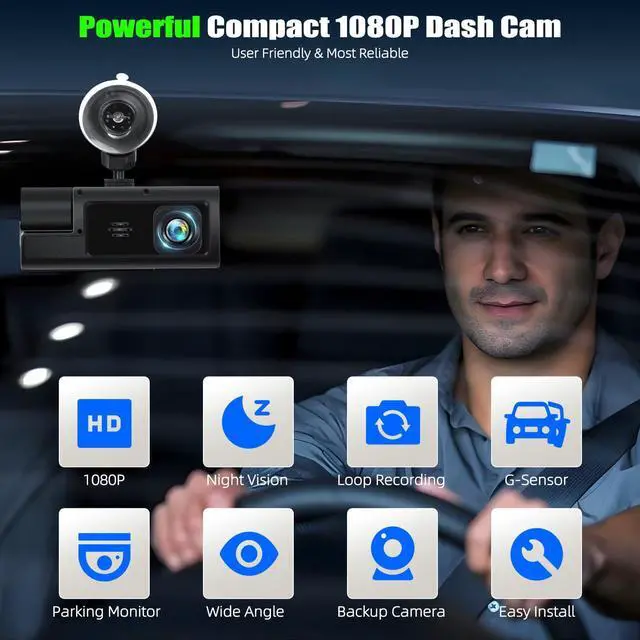This screenshot has width=640, height=640.
Task: Click the "Loop Recording" text label
Action: tap(391, 480)
